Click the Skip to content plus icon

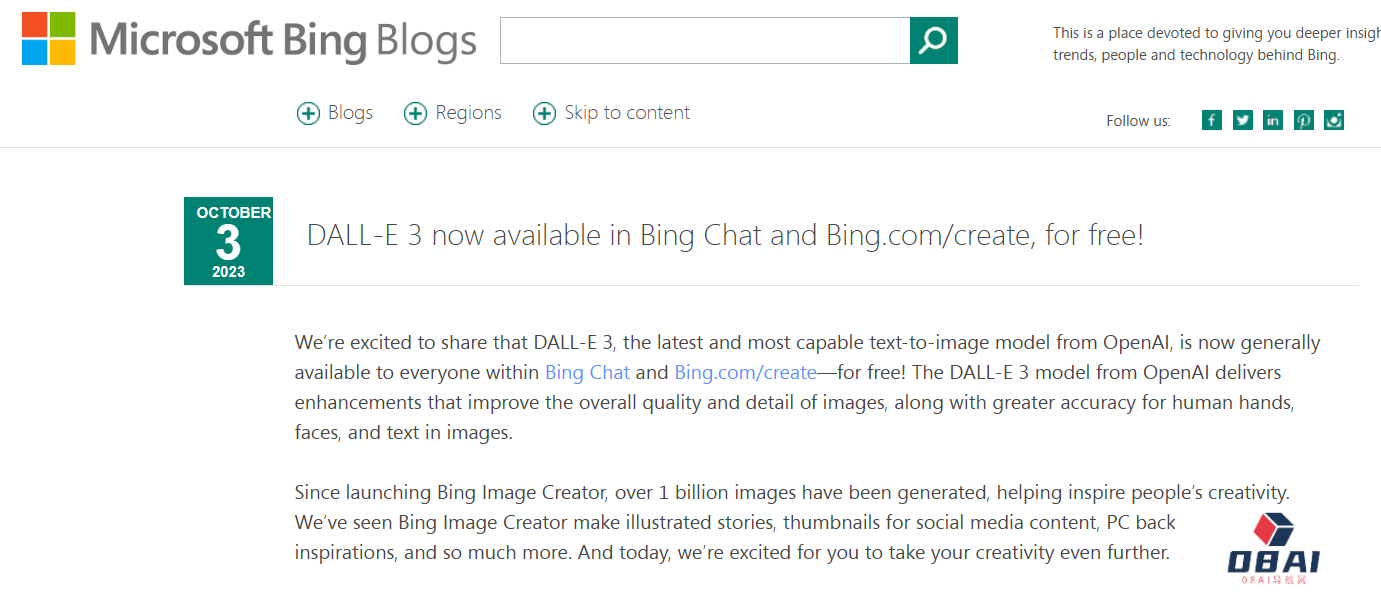[544, 114]
